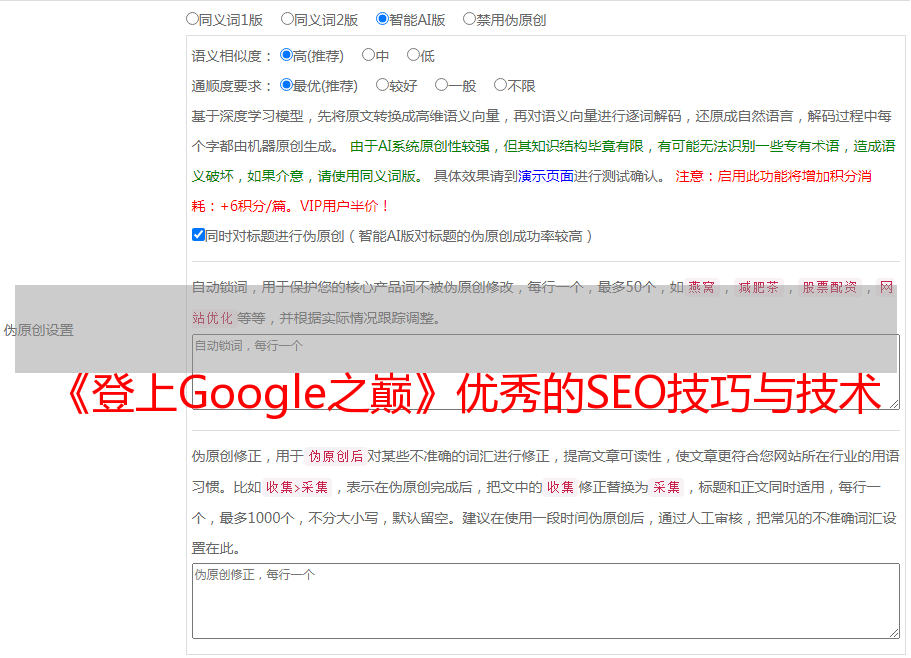This screenshot has height=658, width=911.
Task: Click into the 自动锁词 textarea
Action: (546, 372)
